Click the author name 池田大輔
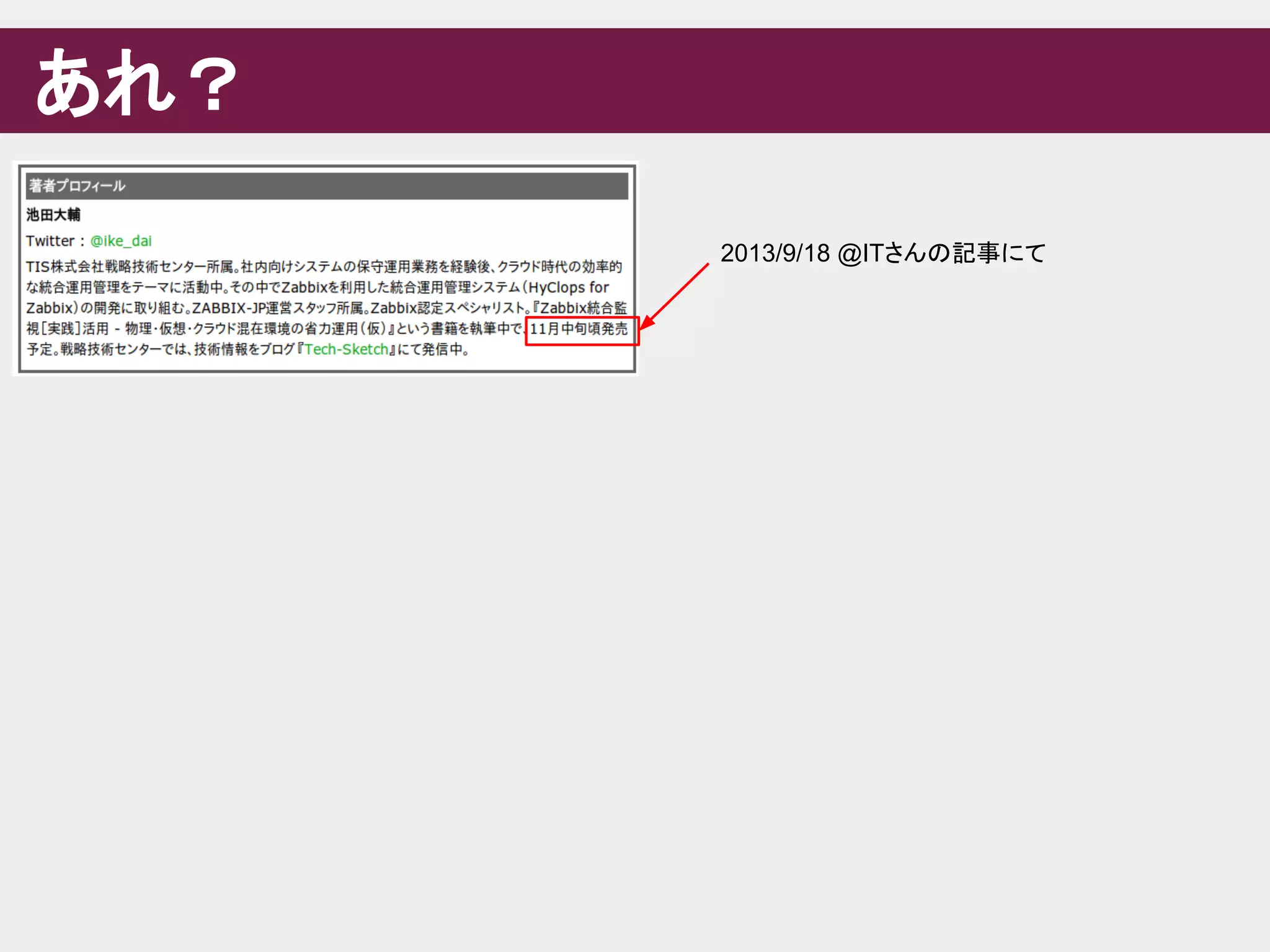Screen dimensions: 1270x952 point(53,215)
